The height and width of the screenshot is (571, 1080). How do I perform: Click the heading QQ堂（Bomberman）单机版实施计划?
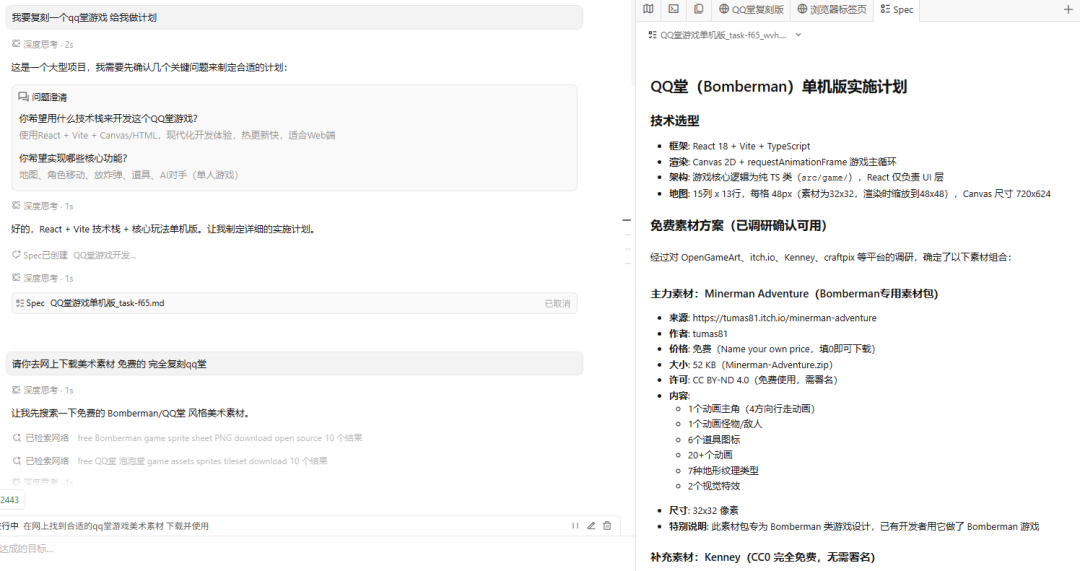(x=778, y=87)
